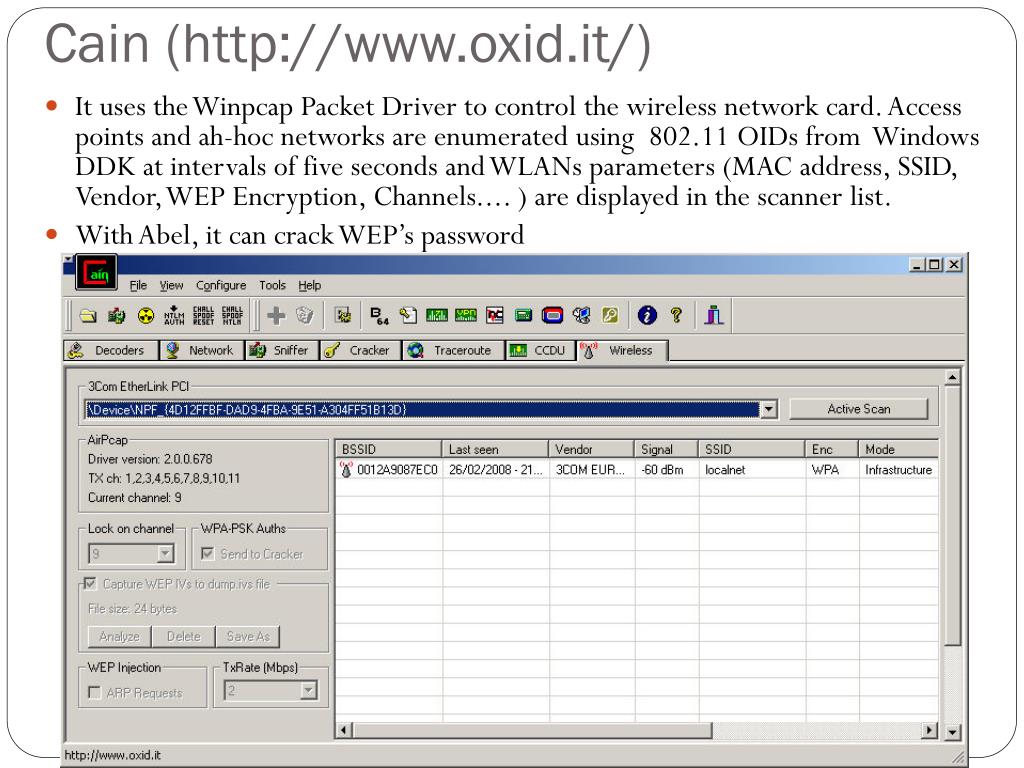
Task: Click the olive key icon in toolbar
Action: tap(610, 316)
